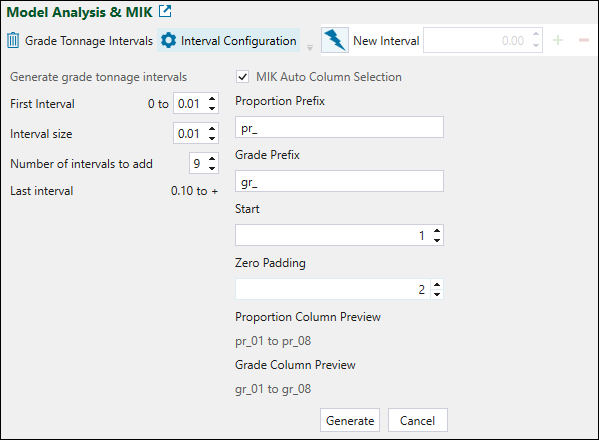The image size is (599, 440).
Task: Click the gear icon for Interval Configuration
Action: [x=168, y=40]
